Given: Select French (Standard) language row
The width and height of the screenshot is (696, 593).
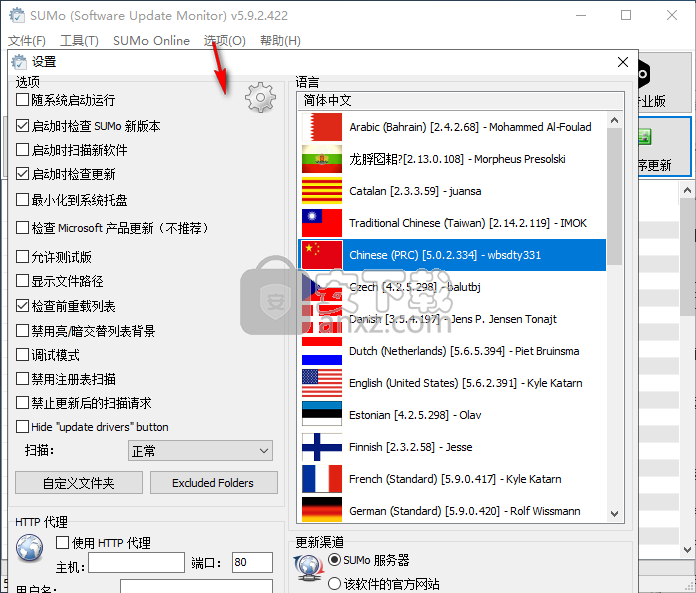Looking at the screenshot, I should tap(453, 478).
